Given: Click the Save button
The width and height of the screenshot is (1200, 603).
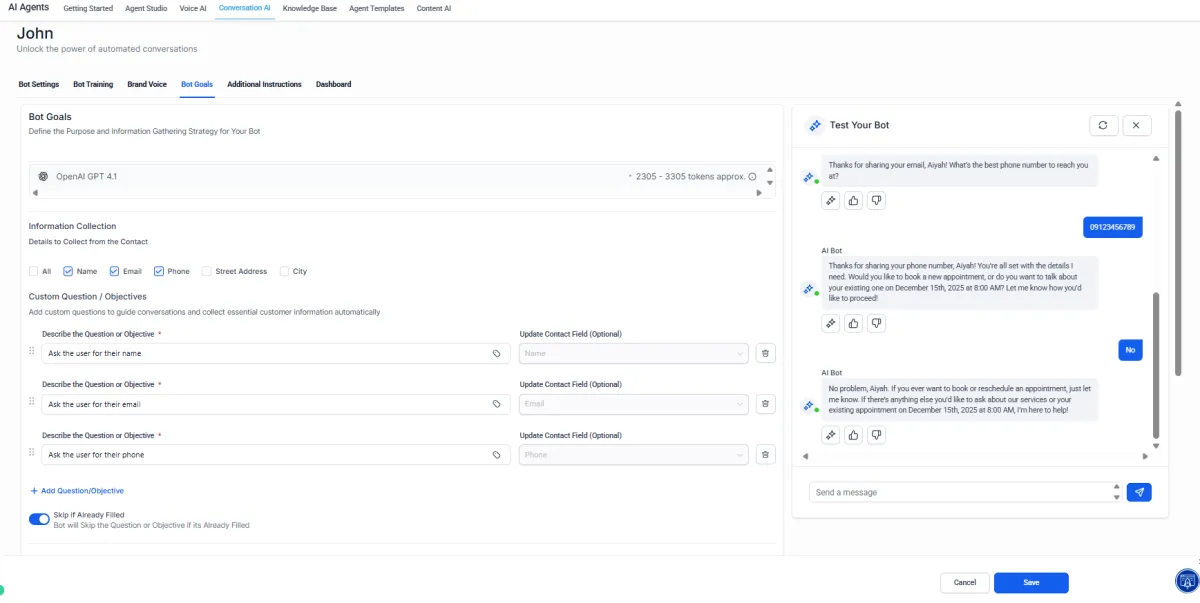Looking at the screenshot, I should click(1031, 582).
